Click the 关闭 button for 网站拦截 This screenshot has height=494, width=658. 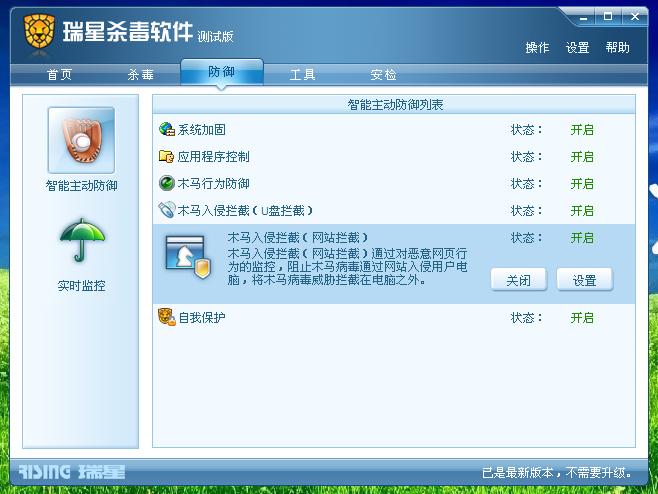(x=518, y=280)
